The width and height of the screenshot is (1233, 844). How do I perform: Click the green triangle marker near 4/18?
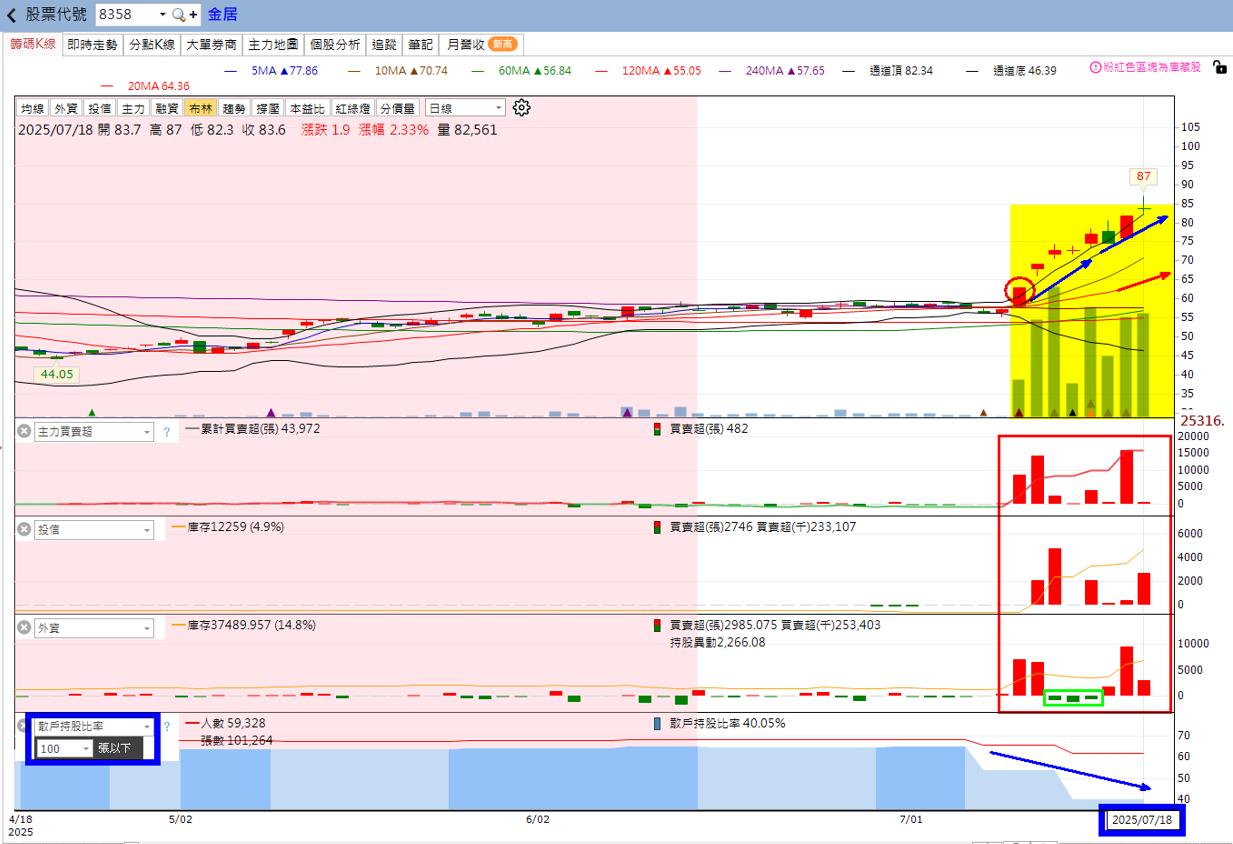pos(92,412)
